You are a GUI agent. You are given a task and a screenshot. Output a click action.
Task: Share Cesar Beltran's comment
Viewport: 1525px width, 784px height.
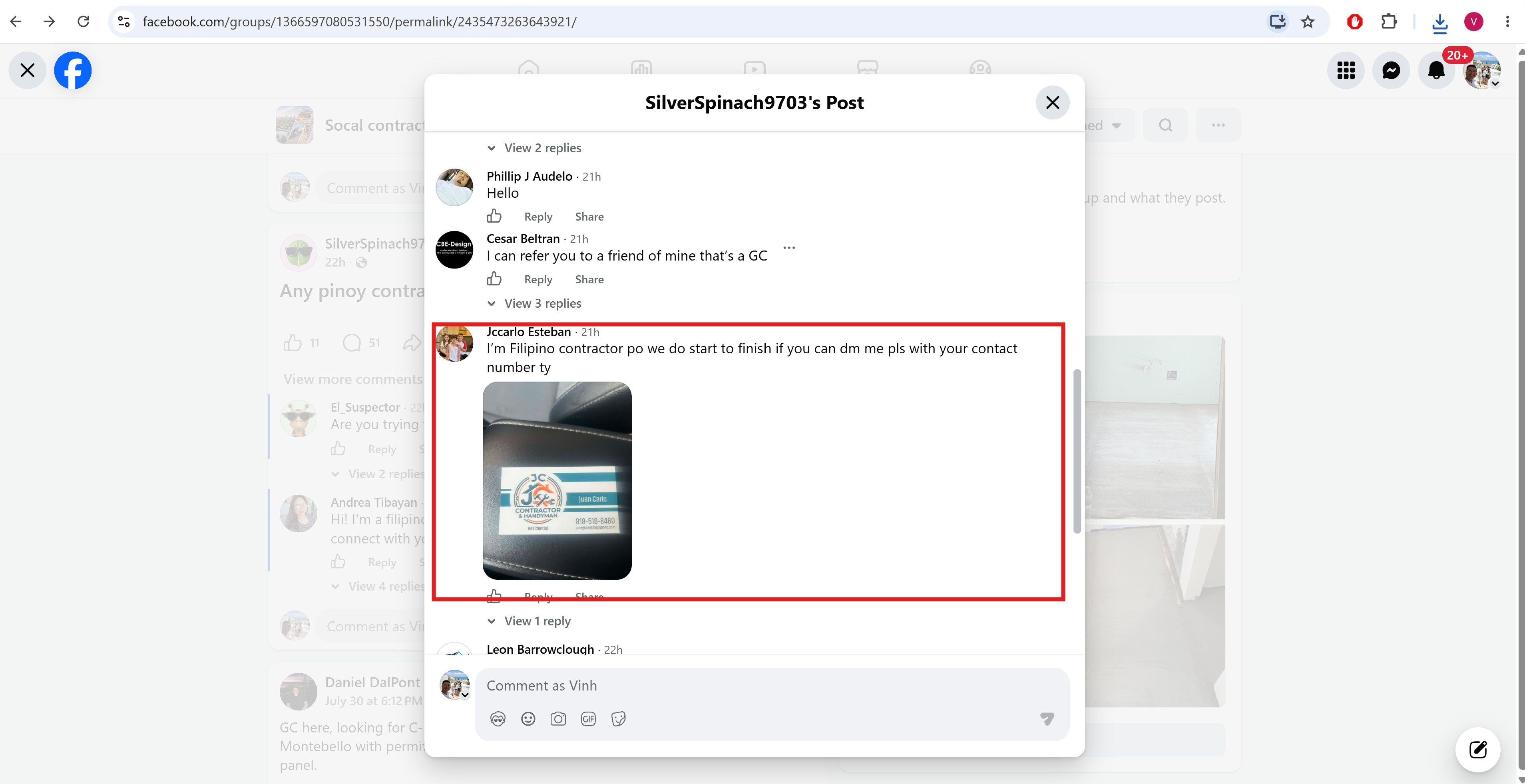(x=589, y=279)
